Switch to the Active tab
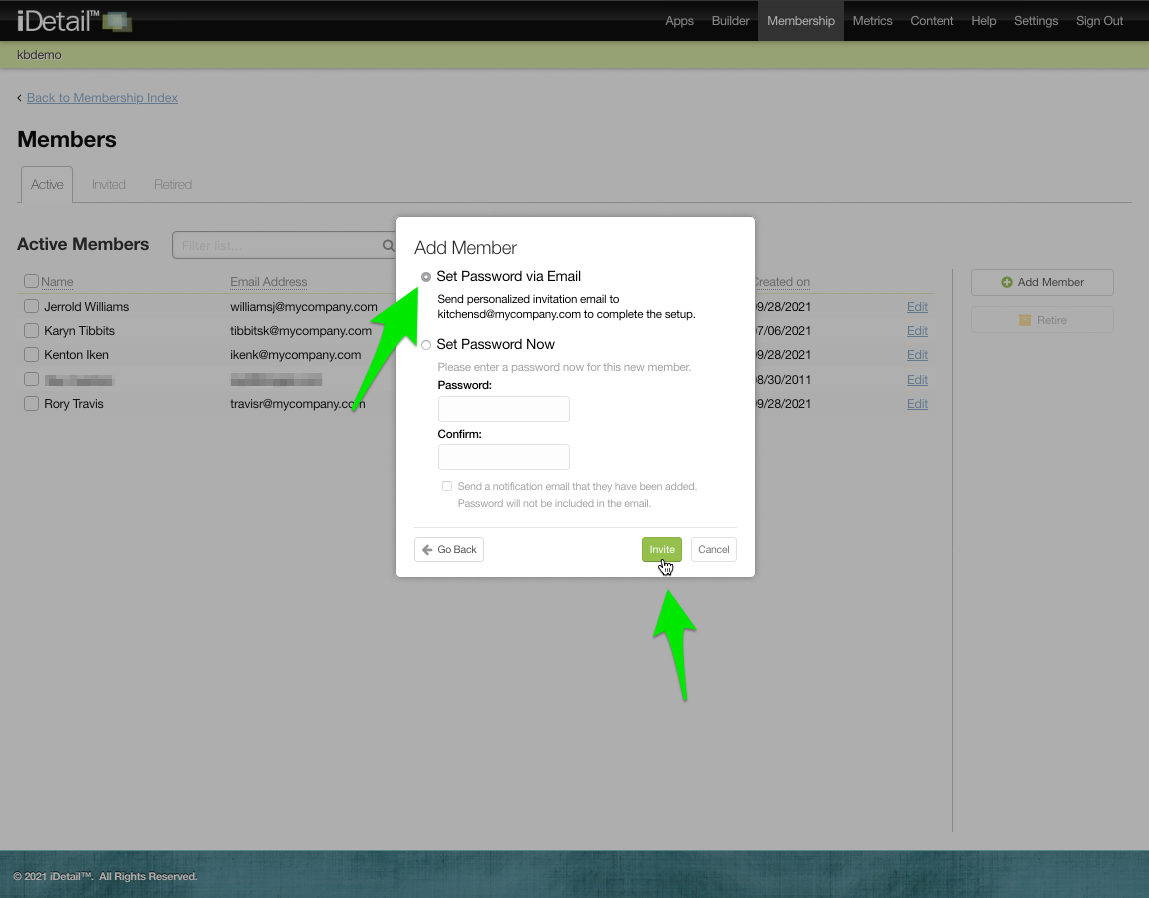 (x=47, y=185)
